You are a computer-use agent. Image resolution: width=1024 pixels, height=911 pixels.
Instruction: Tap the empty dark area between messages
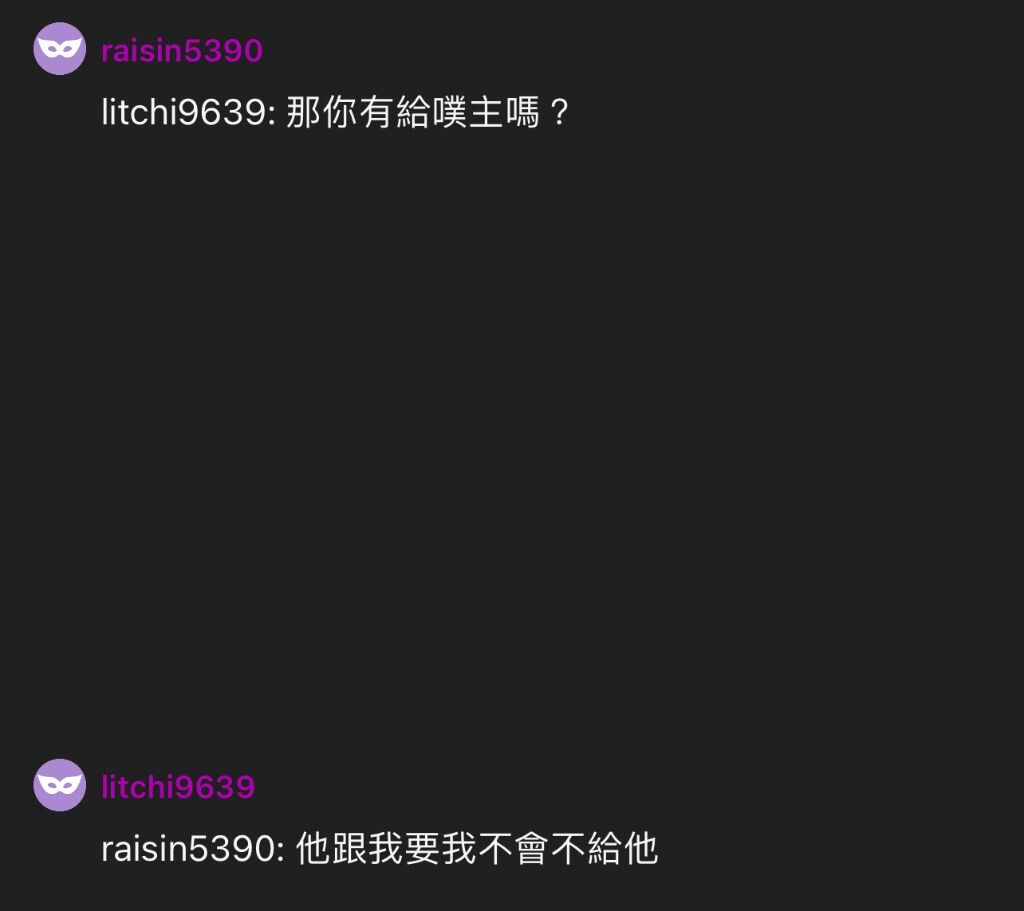pos(512,444)
